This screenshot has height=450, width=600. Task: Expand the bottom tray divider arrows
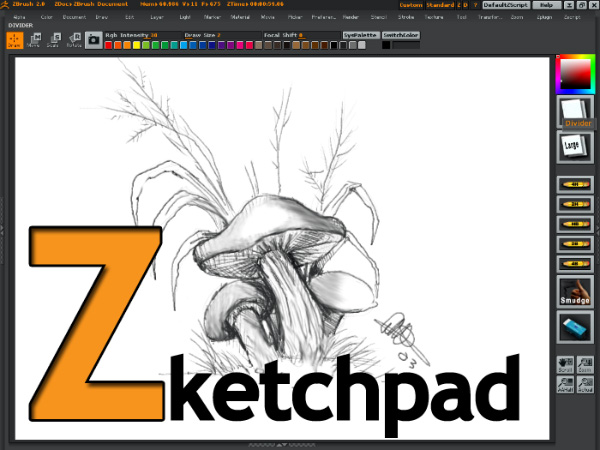282,445
